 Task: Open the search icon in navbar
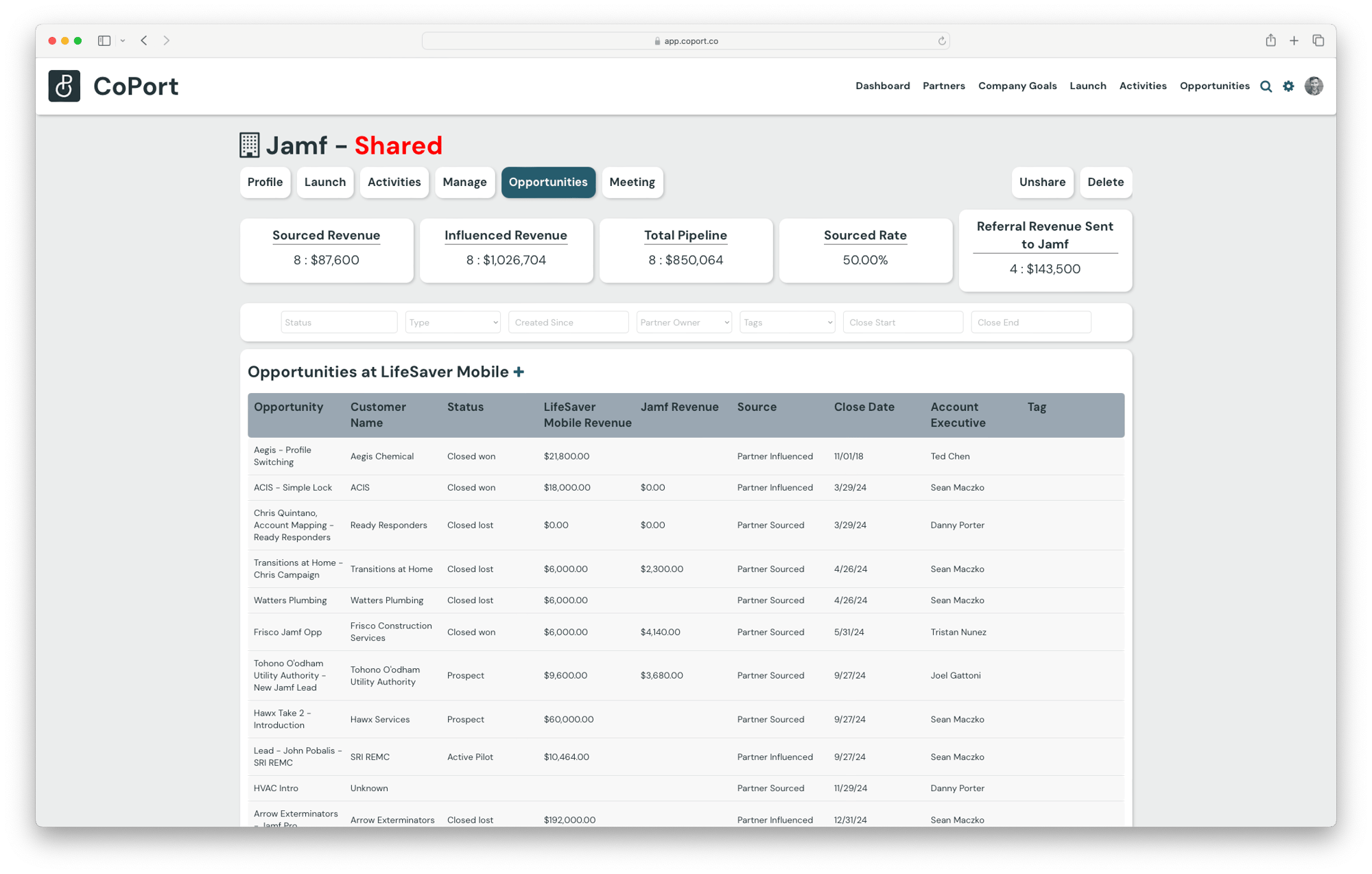1266,86
